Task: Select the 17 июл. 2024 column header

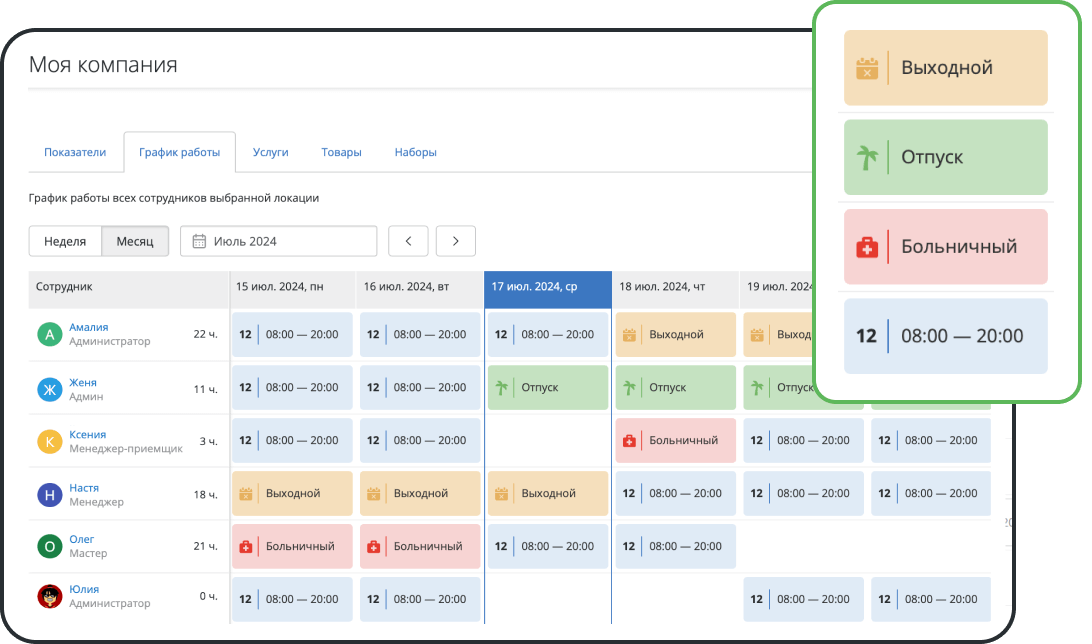Action: pos(547,287)
